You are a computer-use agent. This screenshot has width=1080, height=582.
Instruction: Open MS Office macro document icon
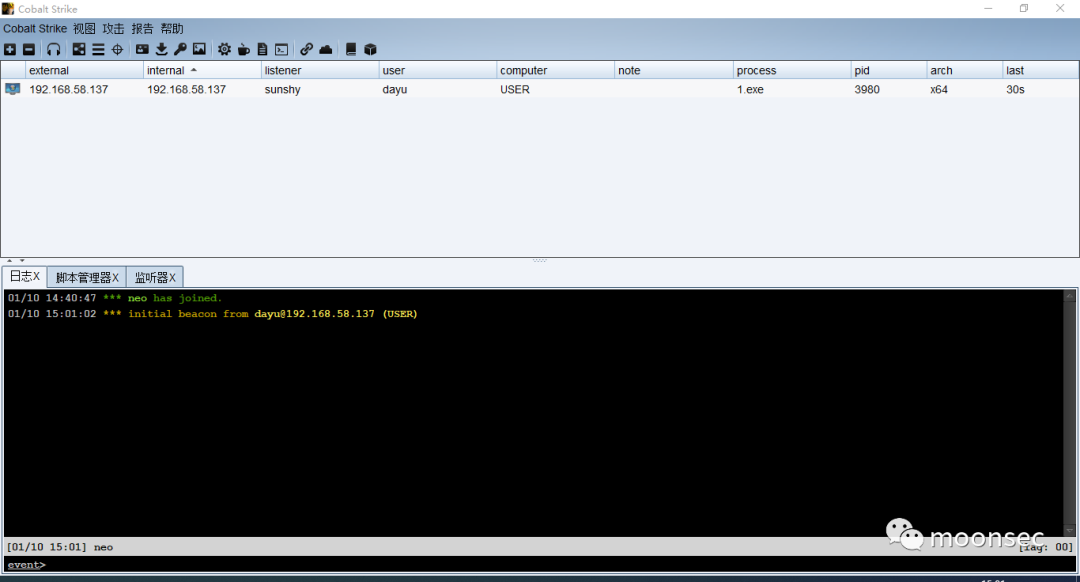(x=262, y=50)
